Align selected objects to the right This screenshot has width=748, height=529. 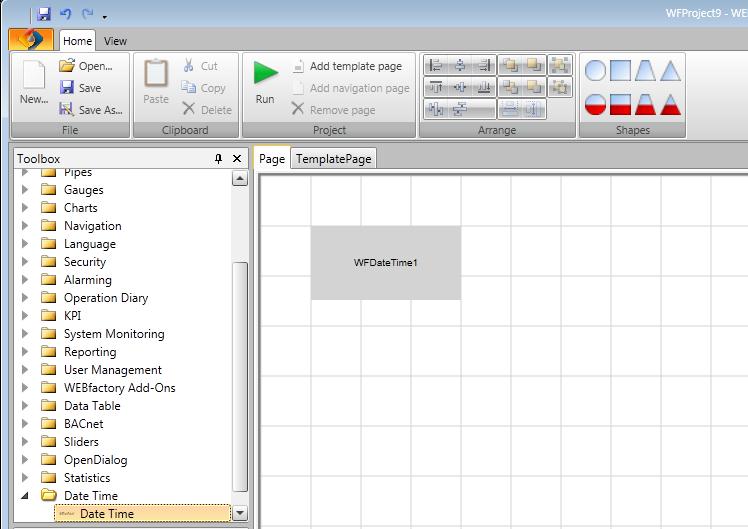[x=484, y=65]
